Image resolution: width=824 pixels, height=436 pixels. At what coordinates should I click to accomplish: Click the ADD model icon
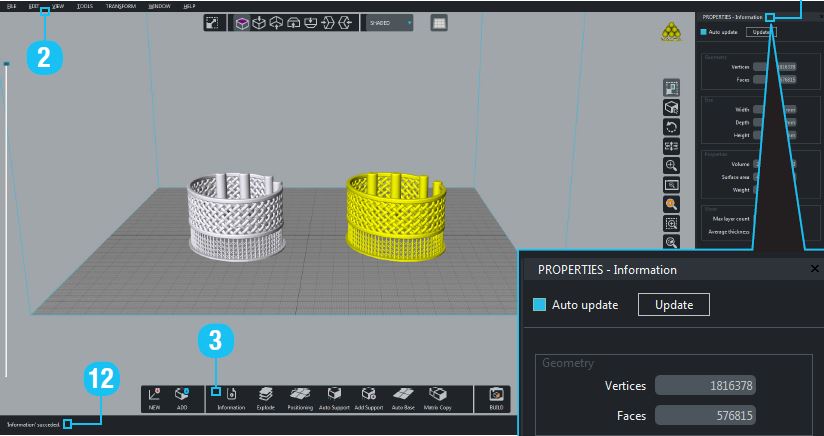pyautogui.click(x=182, y=396)
